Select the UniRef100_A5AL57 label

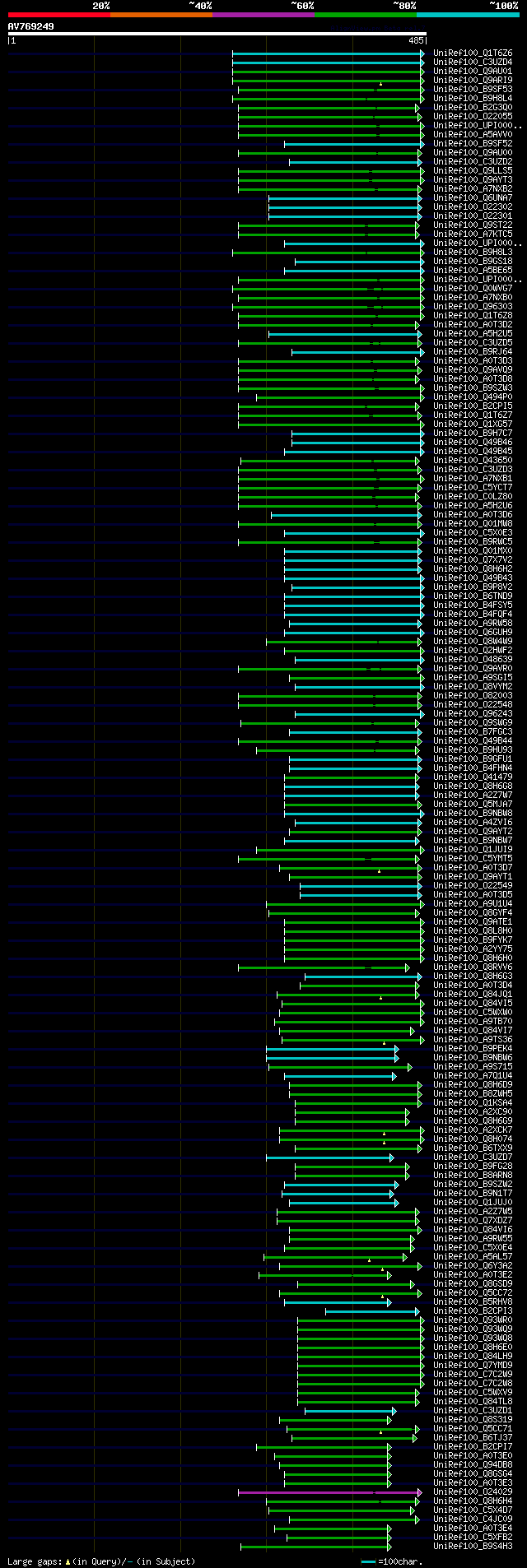click(473, 1257)
